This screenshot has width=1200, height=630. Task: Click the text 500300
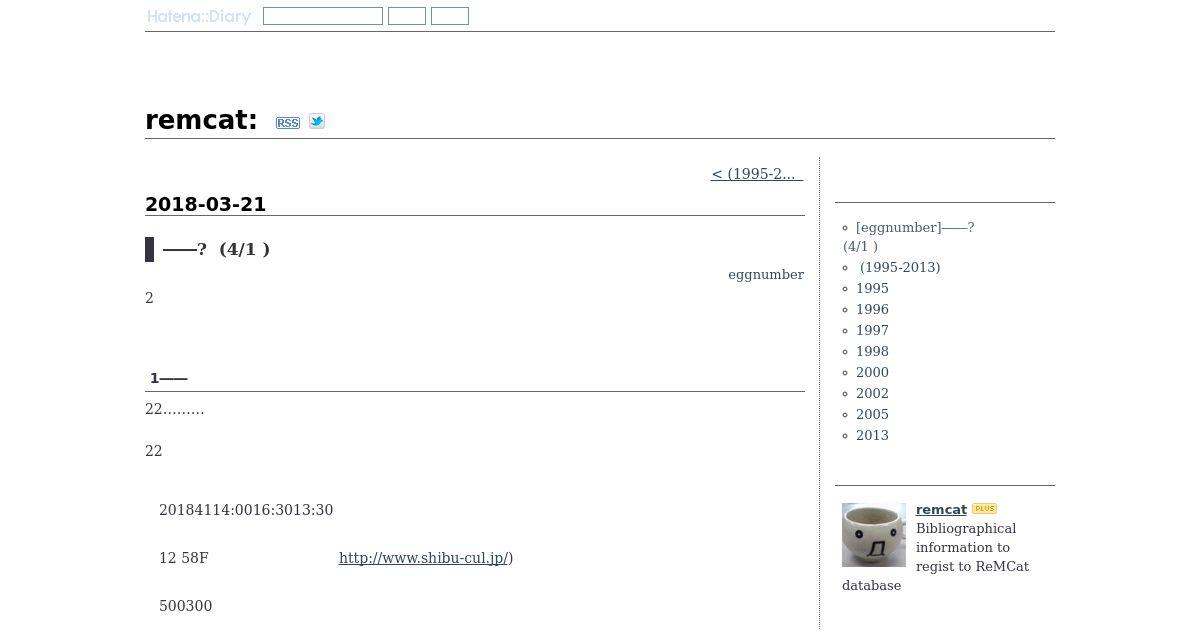coord(186,606)
